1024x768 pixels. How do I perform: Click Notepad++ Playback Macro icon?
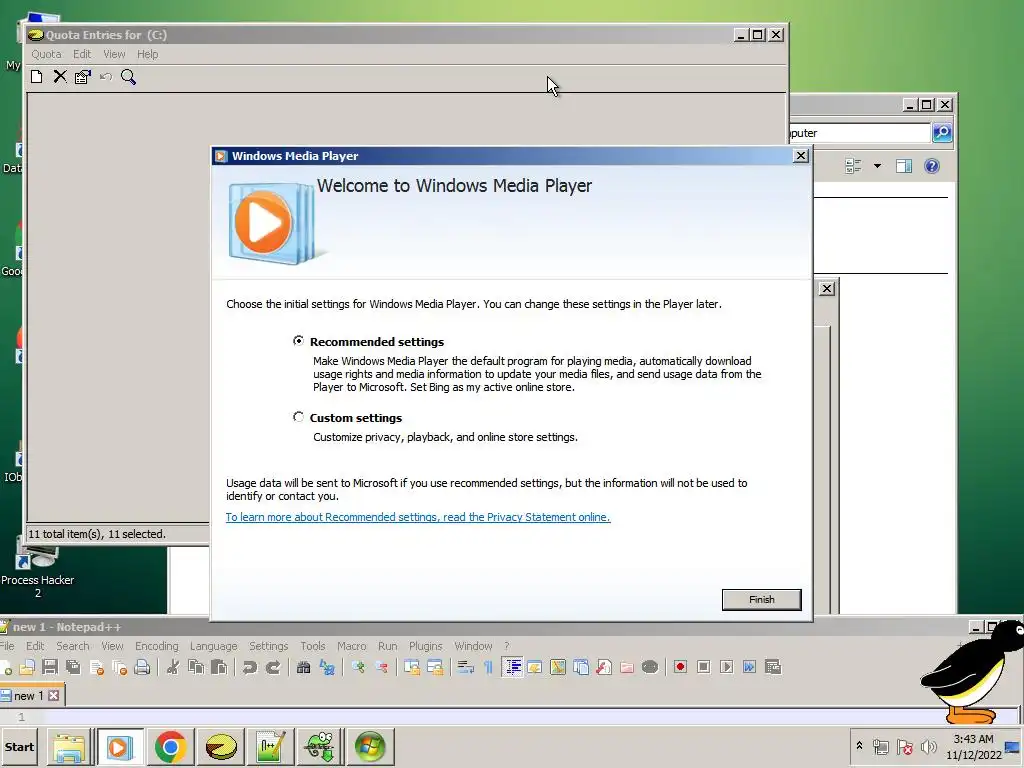[726, 667]
